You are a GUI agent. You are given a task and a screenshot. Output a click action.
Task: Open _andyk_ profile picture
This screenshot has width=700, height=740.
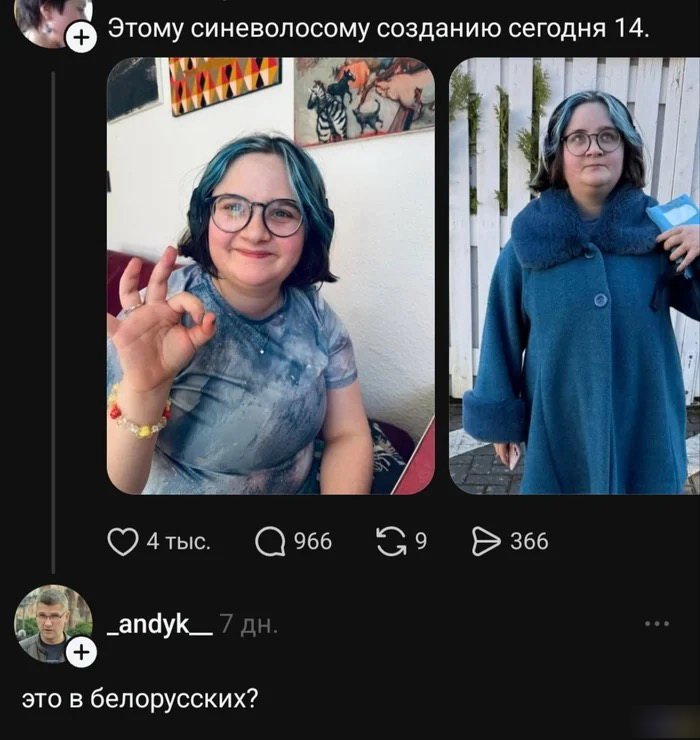pos(53,623)
